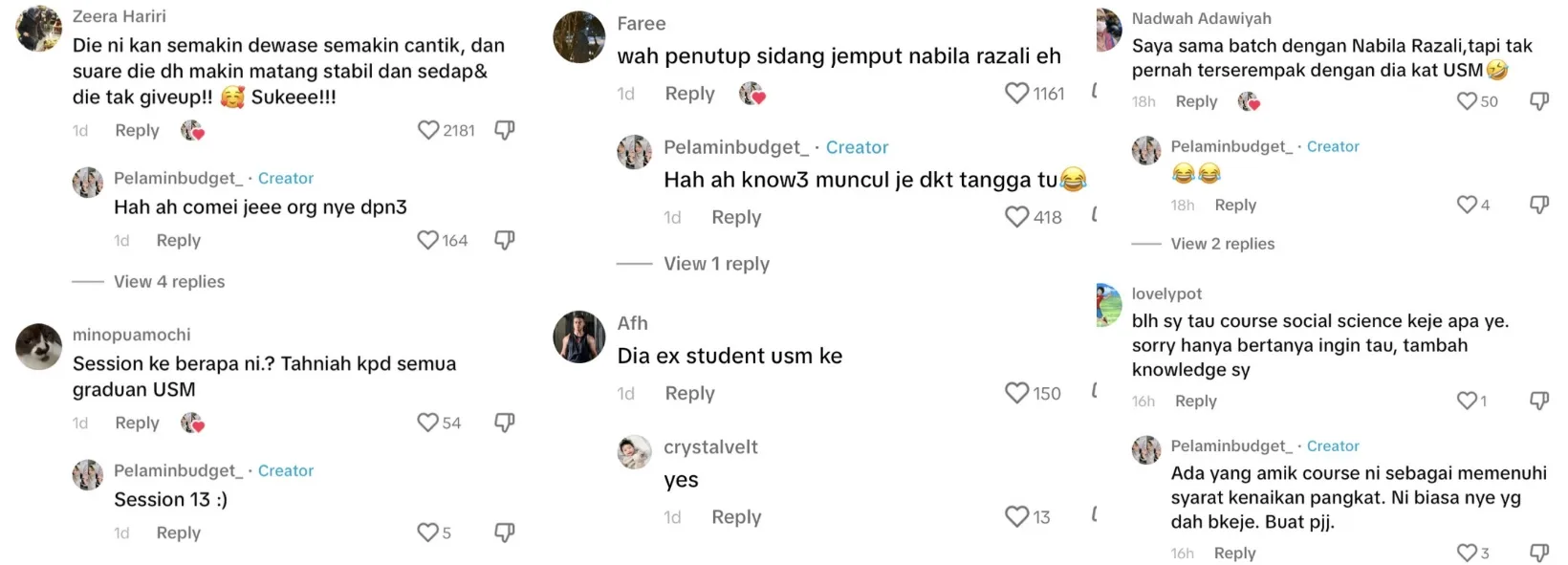Screen dimensions: 1568x565
Task: Like Faree's comment about nabila razali
Action: click(x=1016, y=94)
